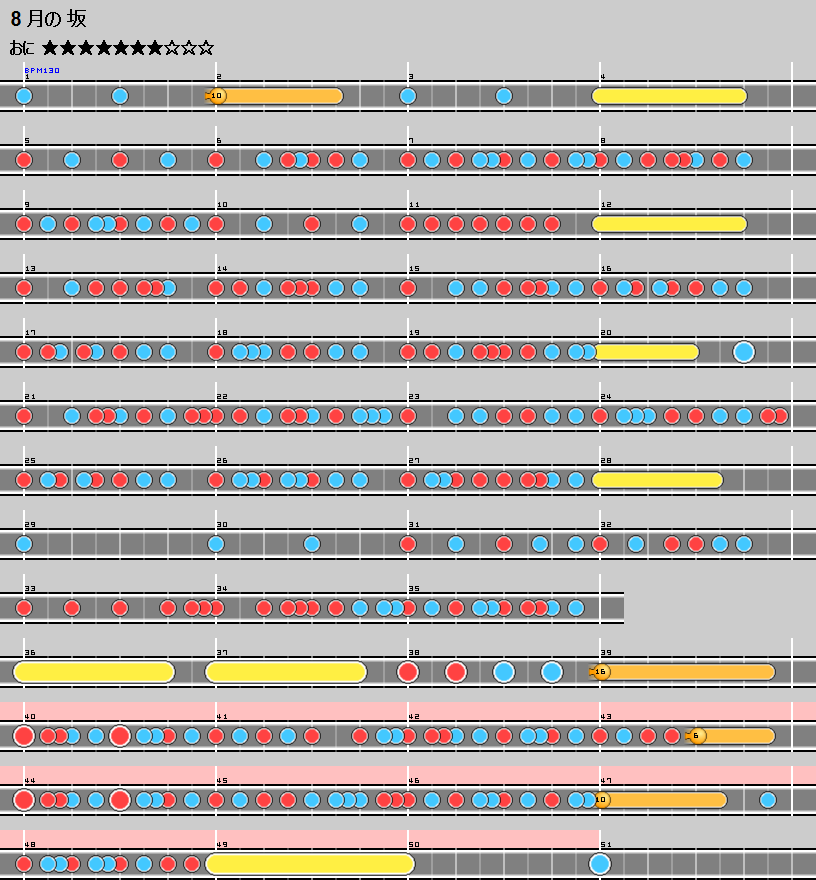Click the measure number 29 marker

(29, 525)
